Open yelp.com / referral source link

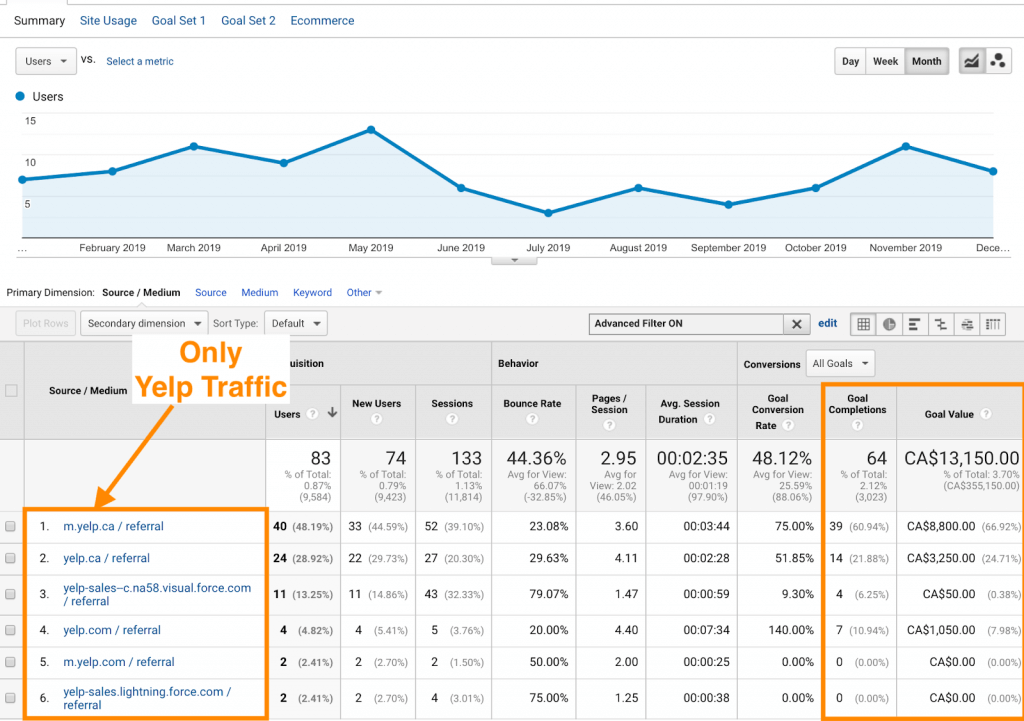pos(112,630)
